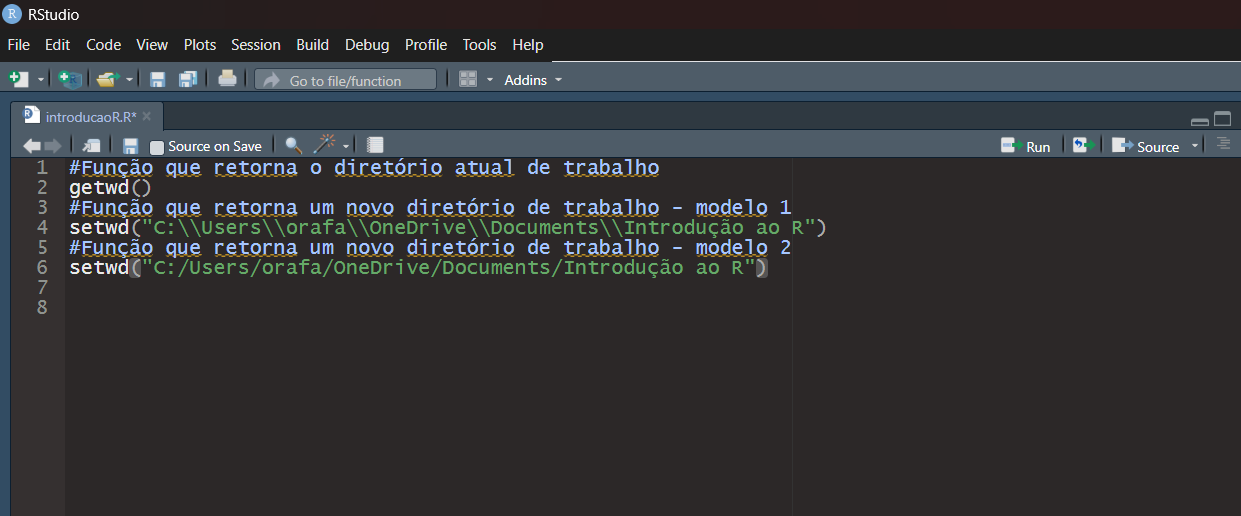Click the Compile Report notebook icon

[375, 146]
